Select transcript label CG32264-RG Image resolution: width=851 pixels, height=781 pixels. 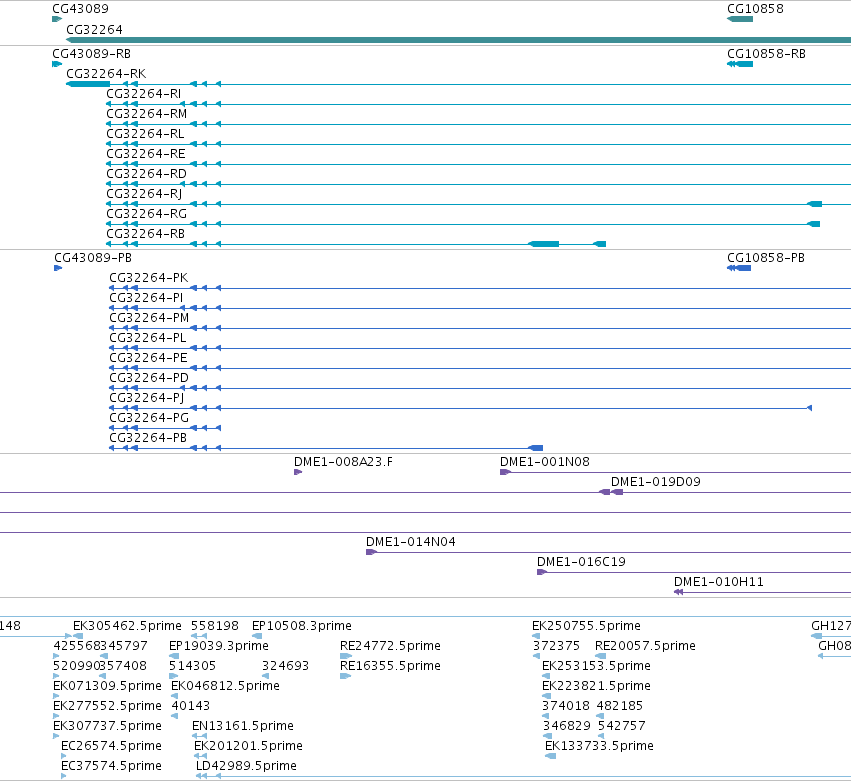point(147,214)
